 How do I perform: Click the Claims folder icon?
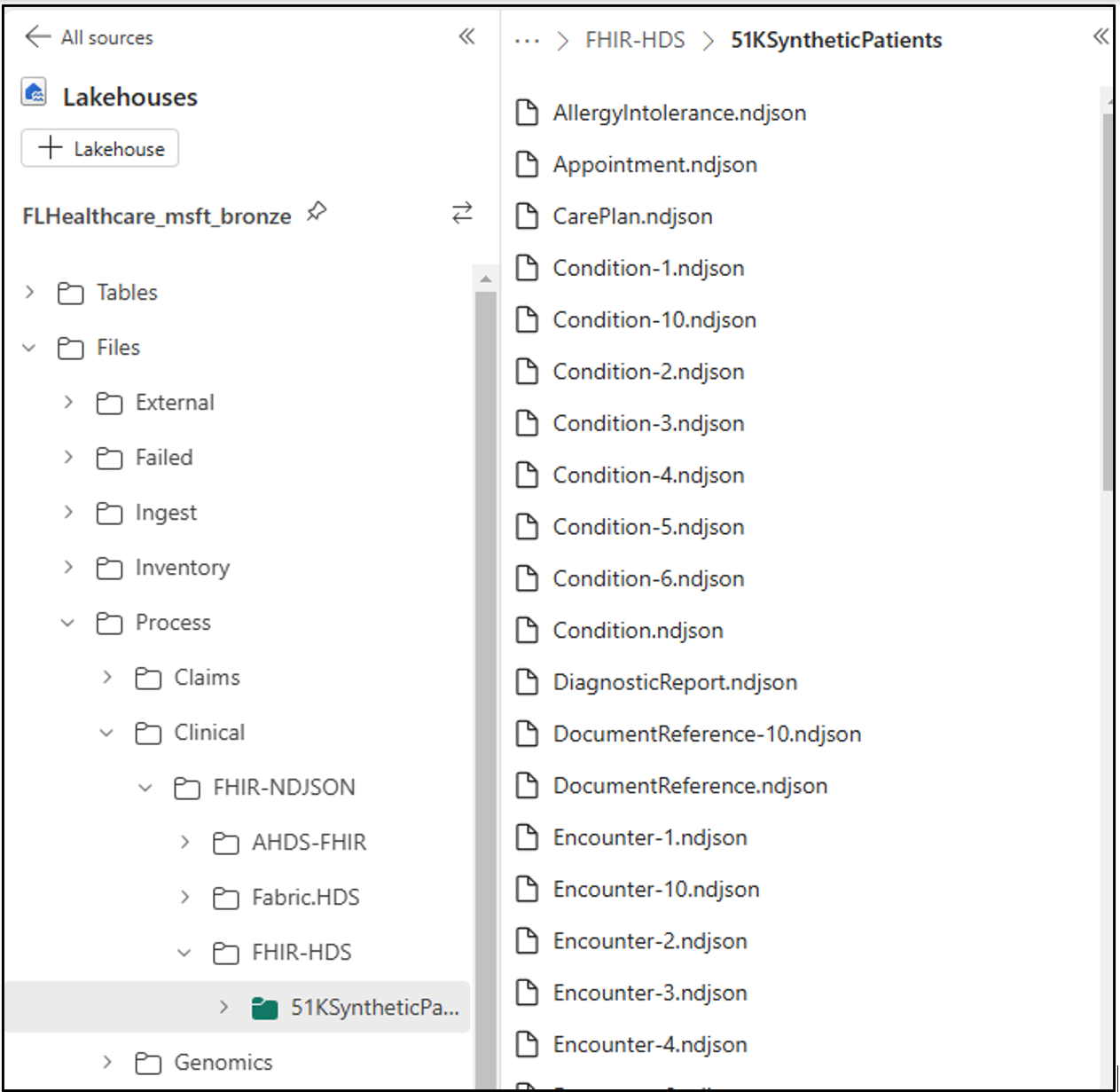pos(148,678)
